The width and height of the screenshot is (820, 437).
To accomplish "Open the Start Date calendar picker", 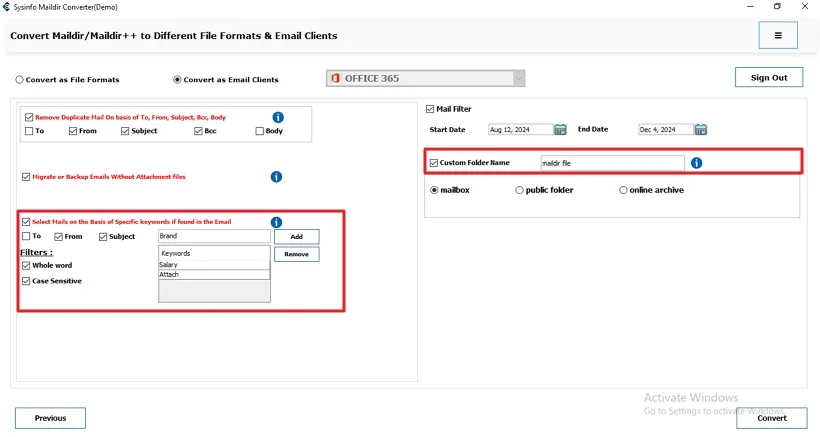I will click(560, 129).
